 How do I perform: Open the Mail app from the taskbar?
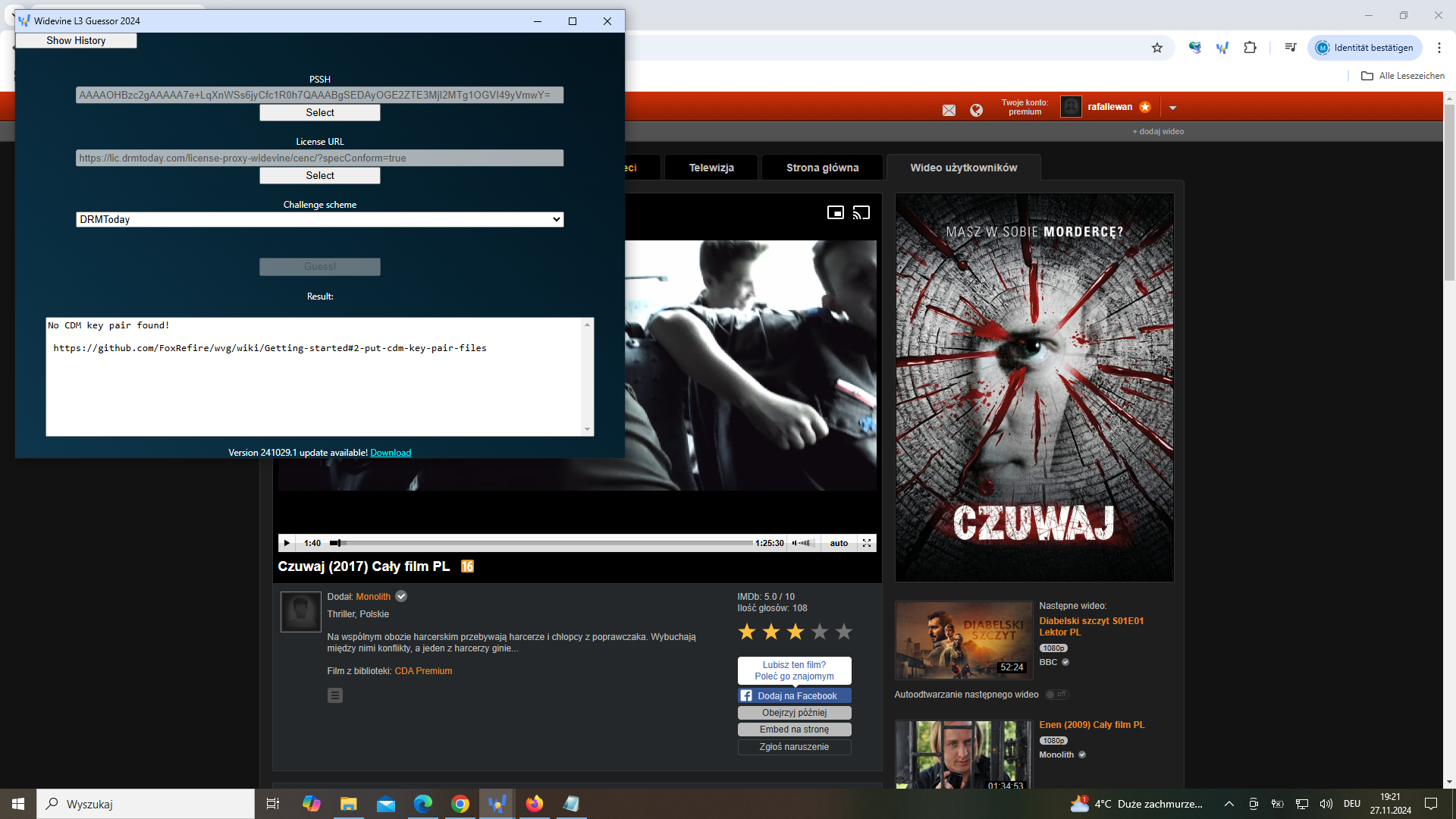click(385, 804)
